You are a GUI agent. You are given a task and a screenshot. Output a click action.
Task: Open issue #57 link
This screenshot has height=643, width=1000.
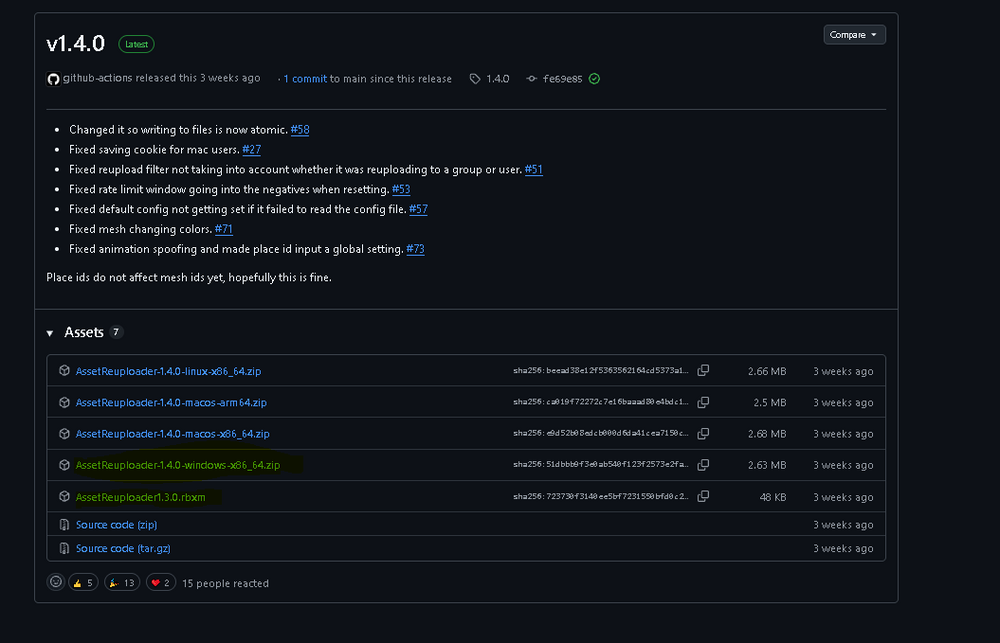[418, 209]
